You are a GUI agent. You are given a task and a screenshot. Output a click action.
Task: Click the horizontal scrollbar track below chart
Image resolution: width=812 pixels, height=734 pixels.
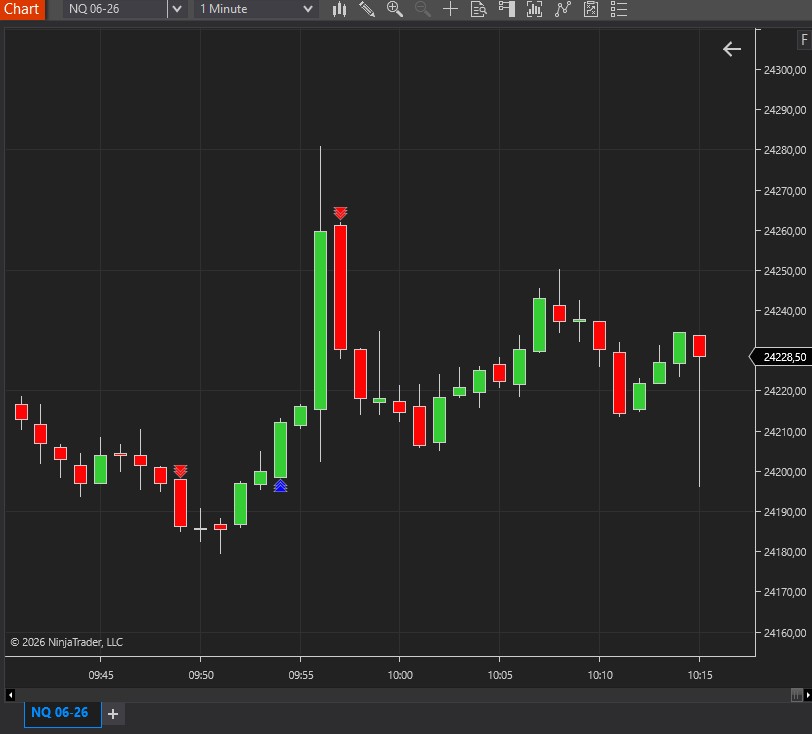[x=400, y=695]
